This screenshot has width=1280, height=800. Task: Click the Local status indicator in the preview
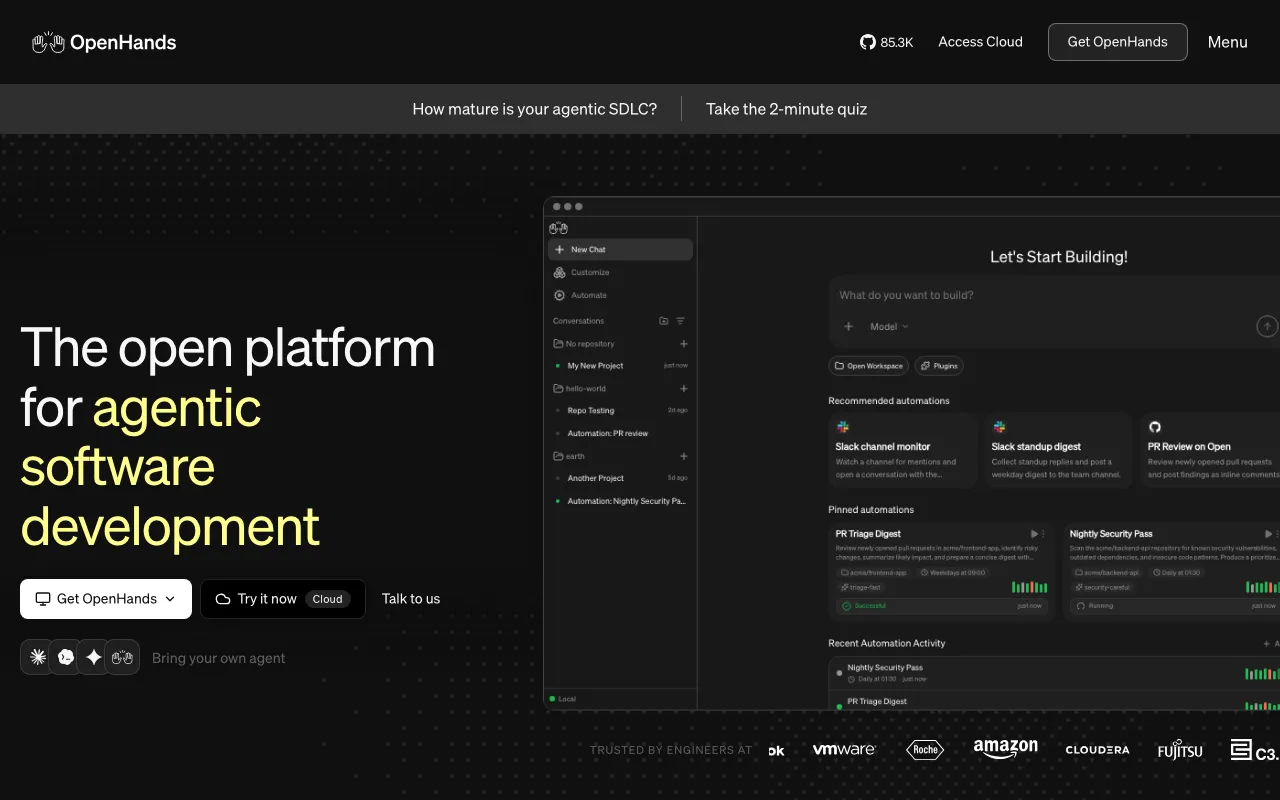(x=563, y=699)
